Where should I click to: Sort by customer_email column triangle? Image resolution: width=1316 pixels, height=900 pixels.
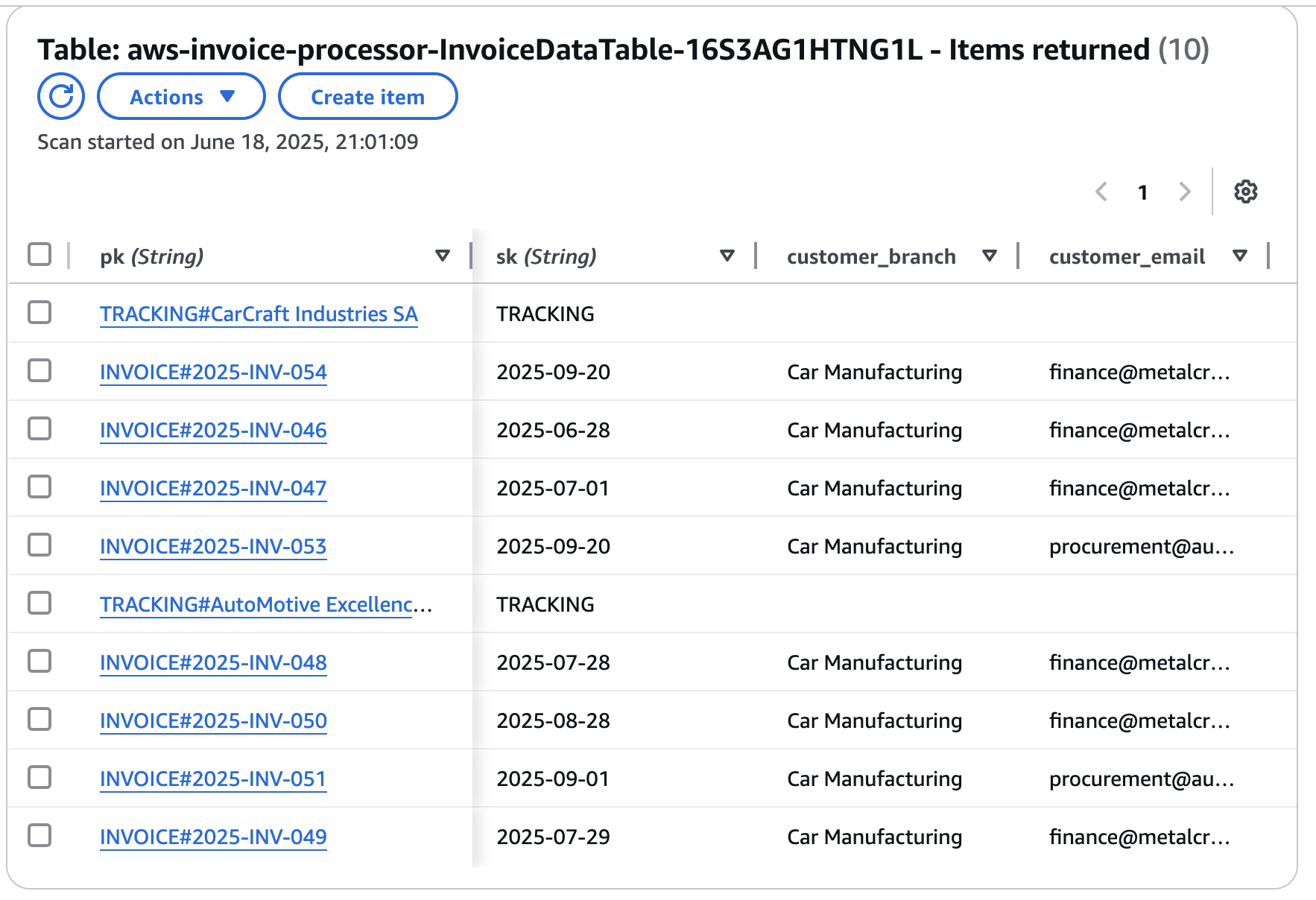point(1240,256)
